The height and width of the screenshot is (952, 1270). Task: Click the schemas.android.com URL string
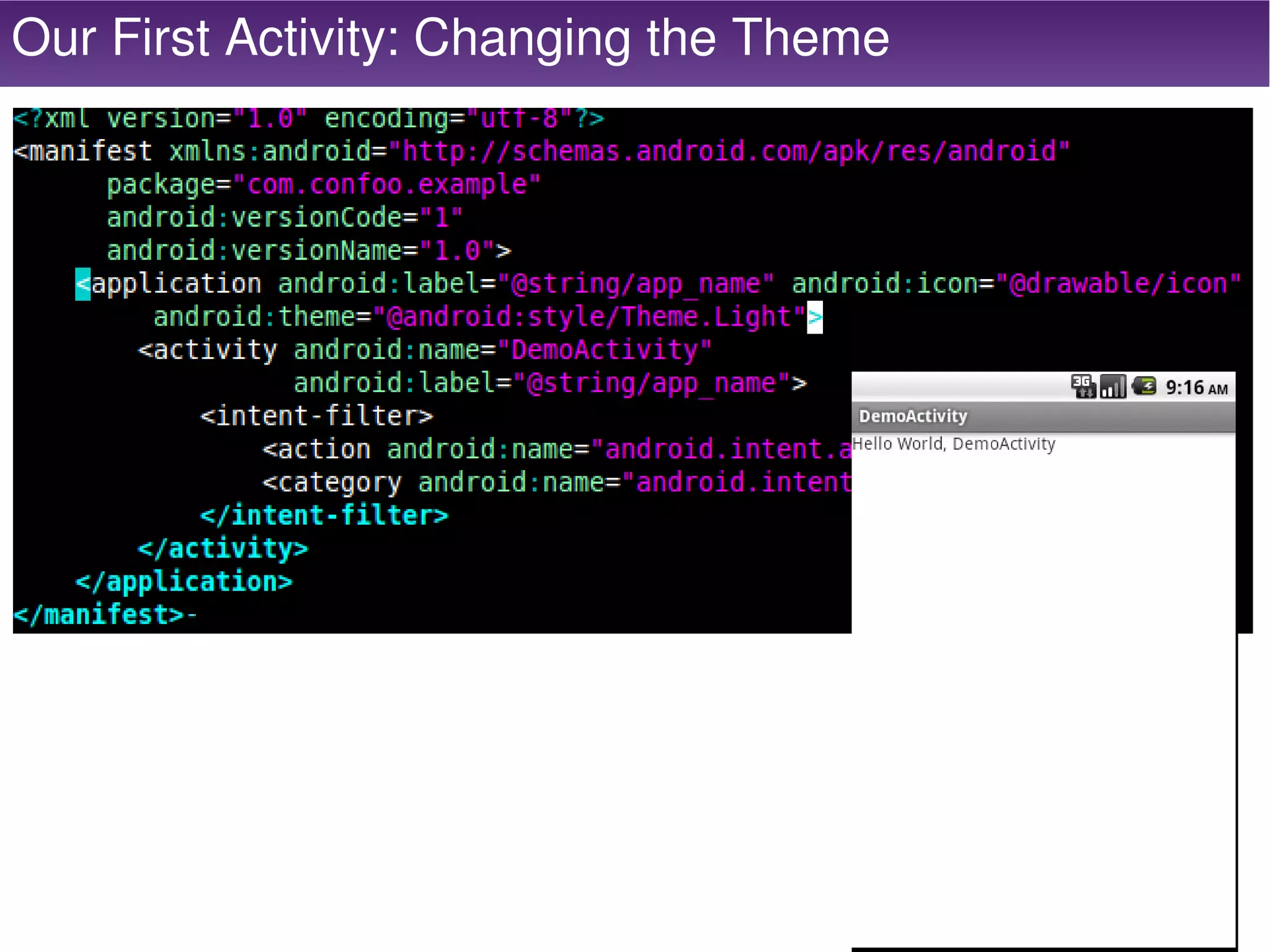(x=729, y=151)
